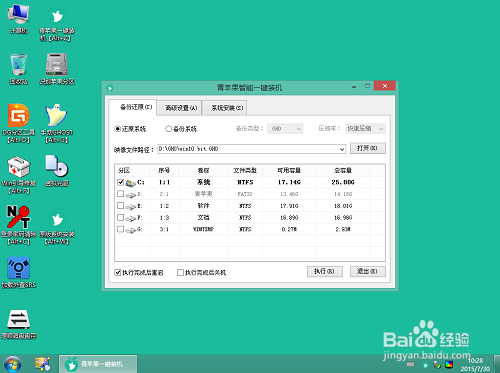Launch the NT password key icon (Alt+C)
This screenshot has height=373, width=500.
(x=19, y=225)
